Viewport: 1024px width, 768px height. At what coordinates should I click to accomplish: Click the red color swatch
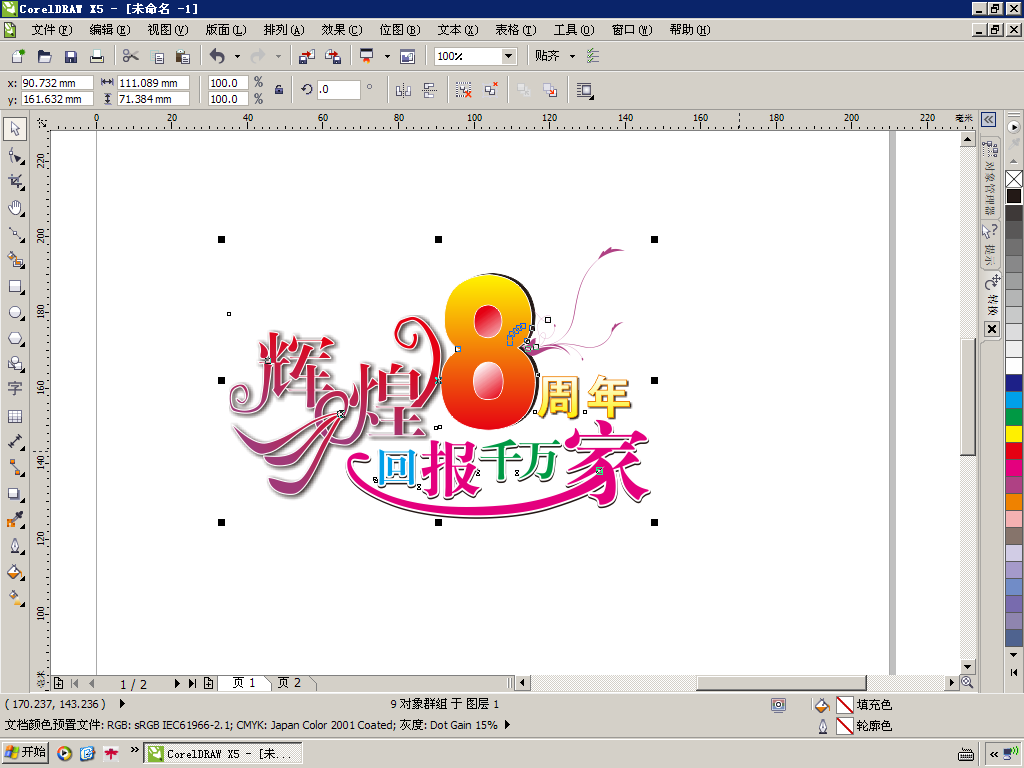[x=1014, y=451]
